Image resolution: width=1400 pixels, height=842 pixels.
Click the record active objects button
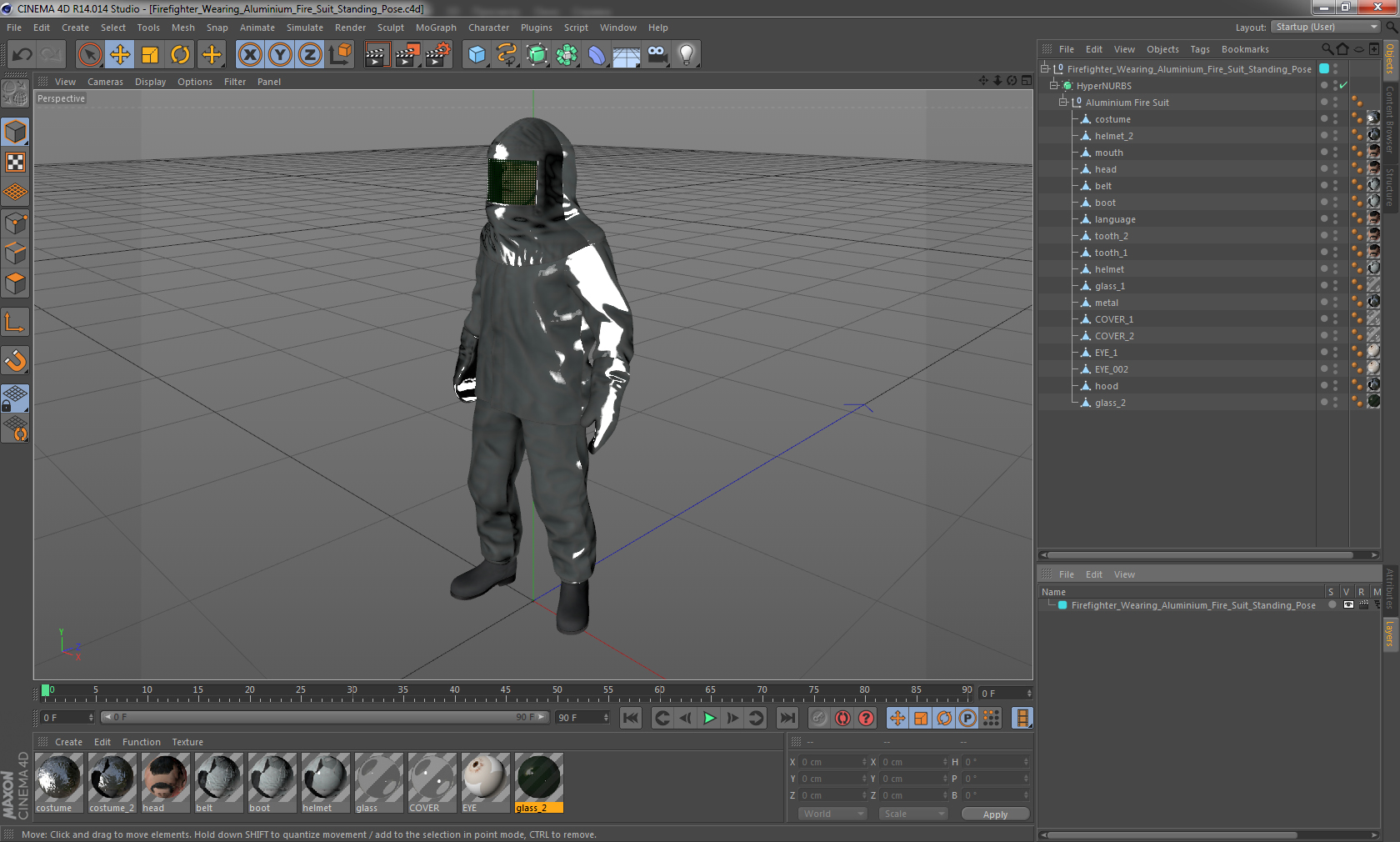click(819, 718)
